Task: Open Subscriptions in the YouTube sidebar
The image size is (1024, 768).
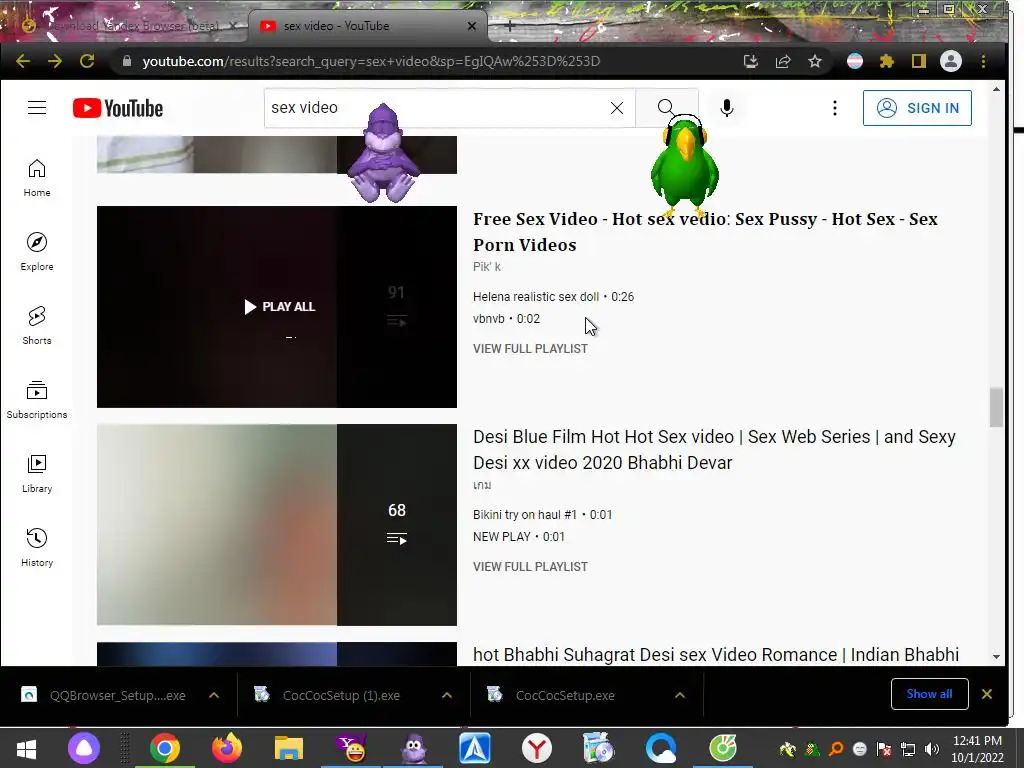Action: pyautogui.click(x=37, y=400)
